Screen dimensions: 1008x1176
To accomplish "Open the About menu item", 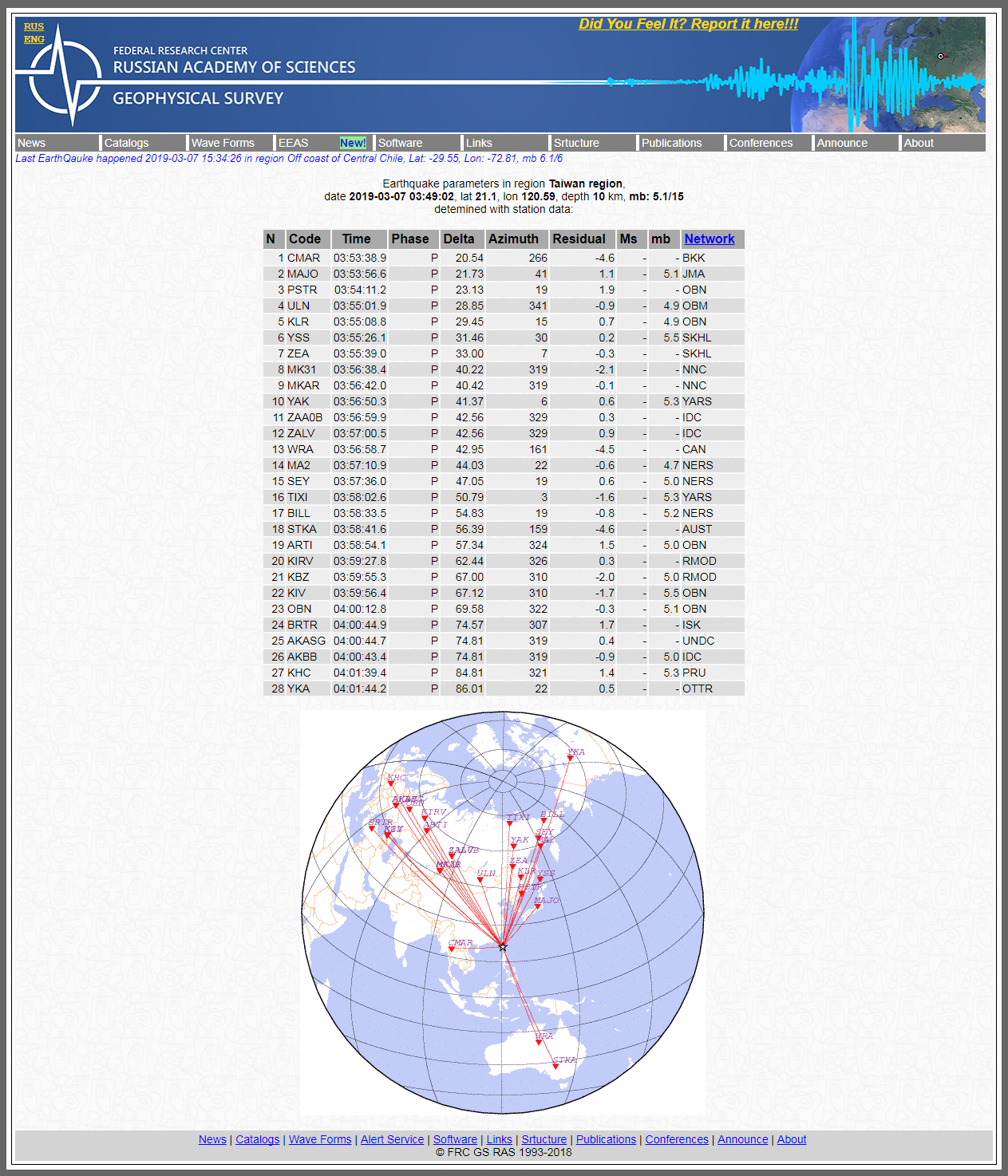I will coord(943,143).
